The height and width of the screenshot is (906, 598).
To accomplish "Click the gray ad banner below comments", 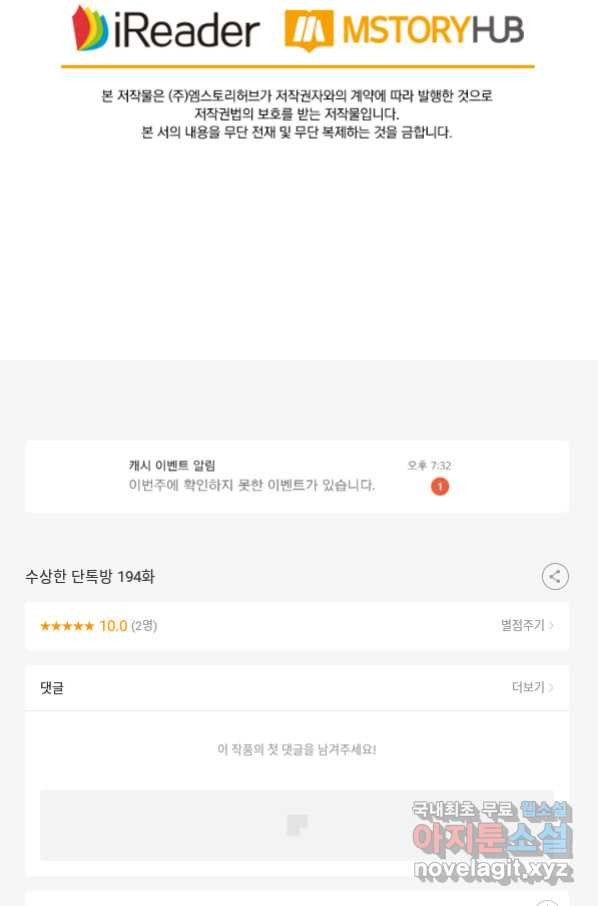I will pos(297,825).
